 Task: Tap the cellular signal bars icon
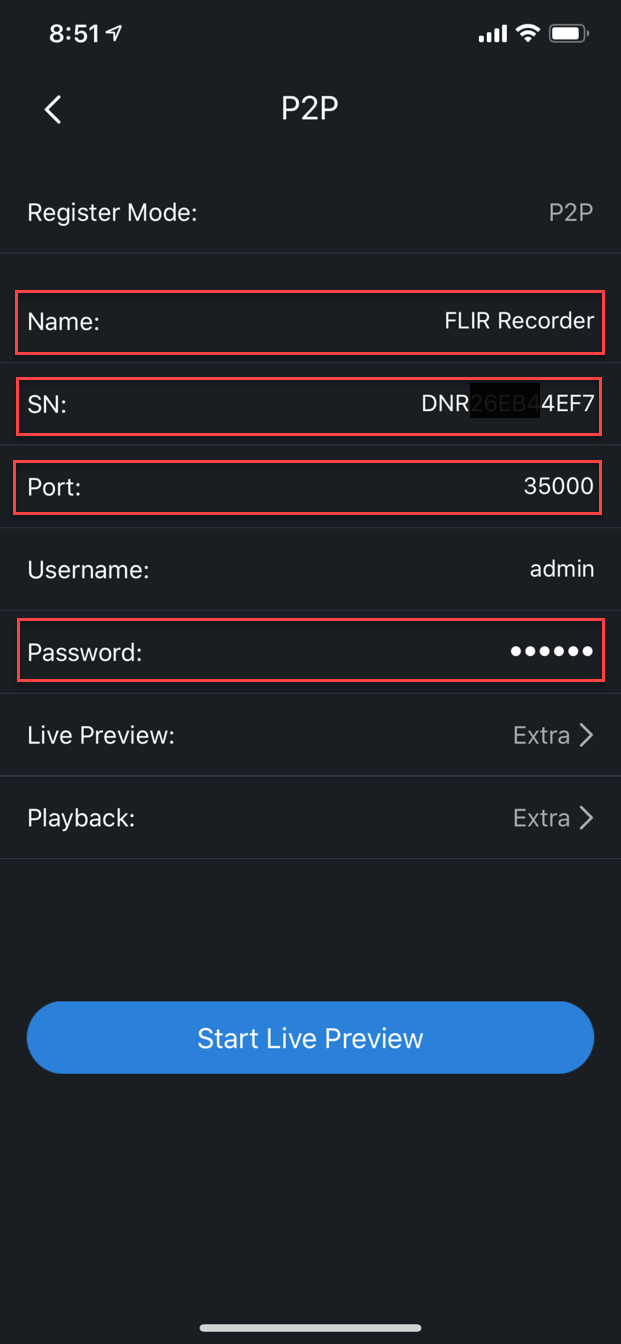493,35
